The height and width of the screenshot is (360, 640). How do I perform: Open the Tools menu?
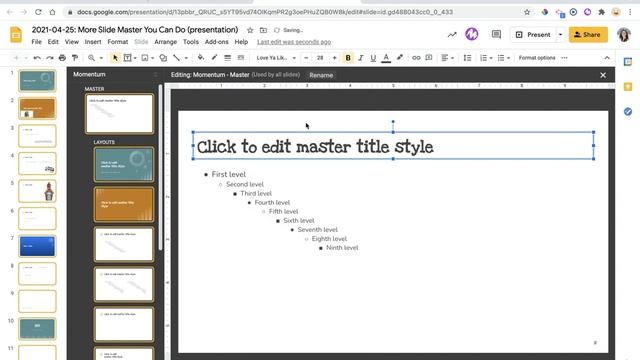click(x=191, y=42)
